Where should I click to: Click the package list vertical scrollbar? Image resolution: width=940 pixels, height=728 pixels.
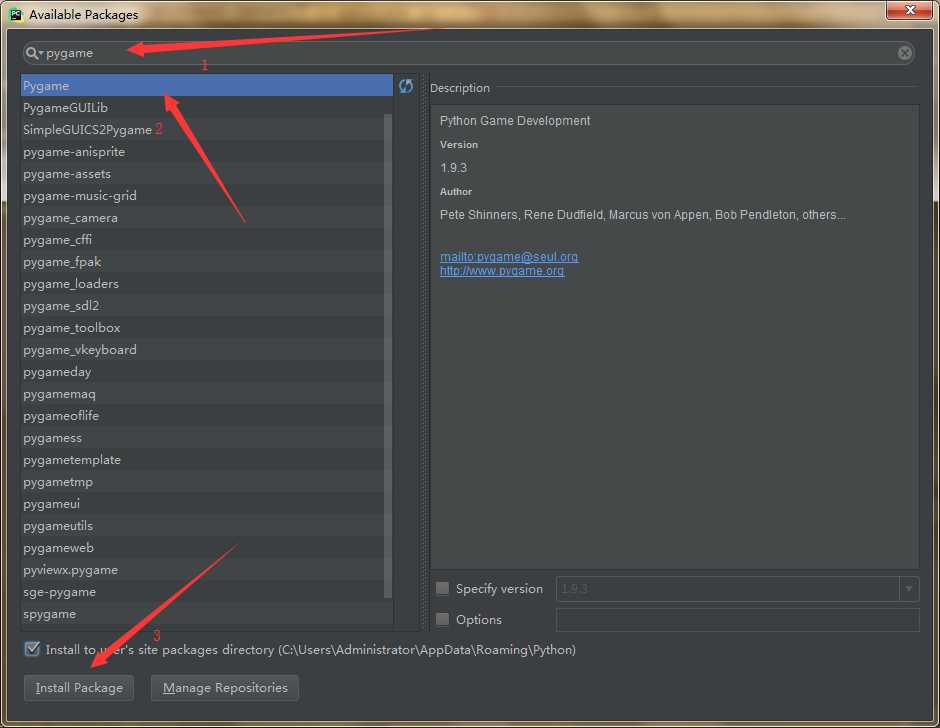388,355
